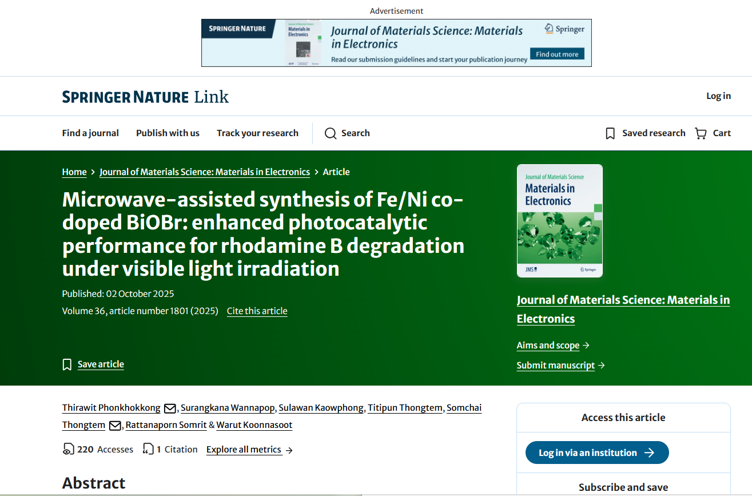
Task: Click the Log in via an institution button
Action: tap(597, 453)
